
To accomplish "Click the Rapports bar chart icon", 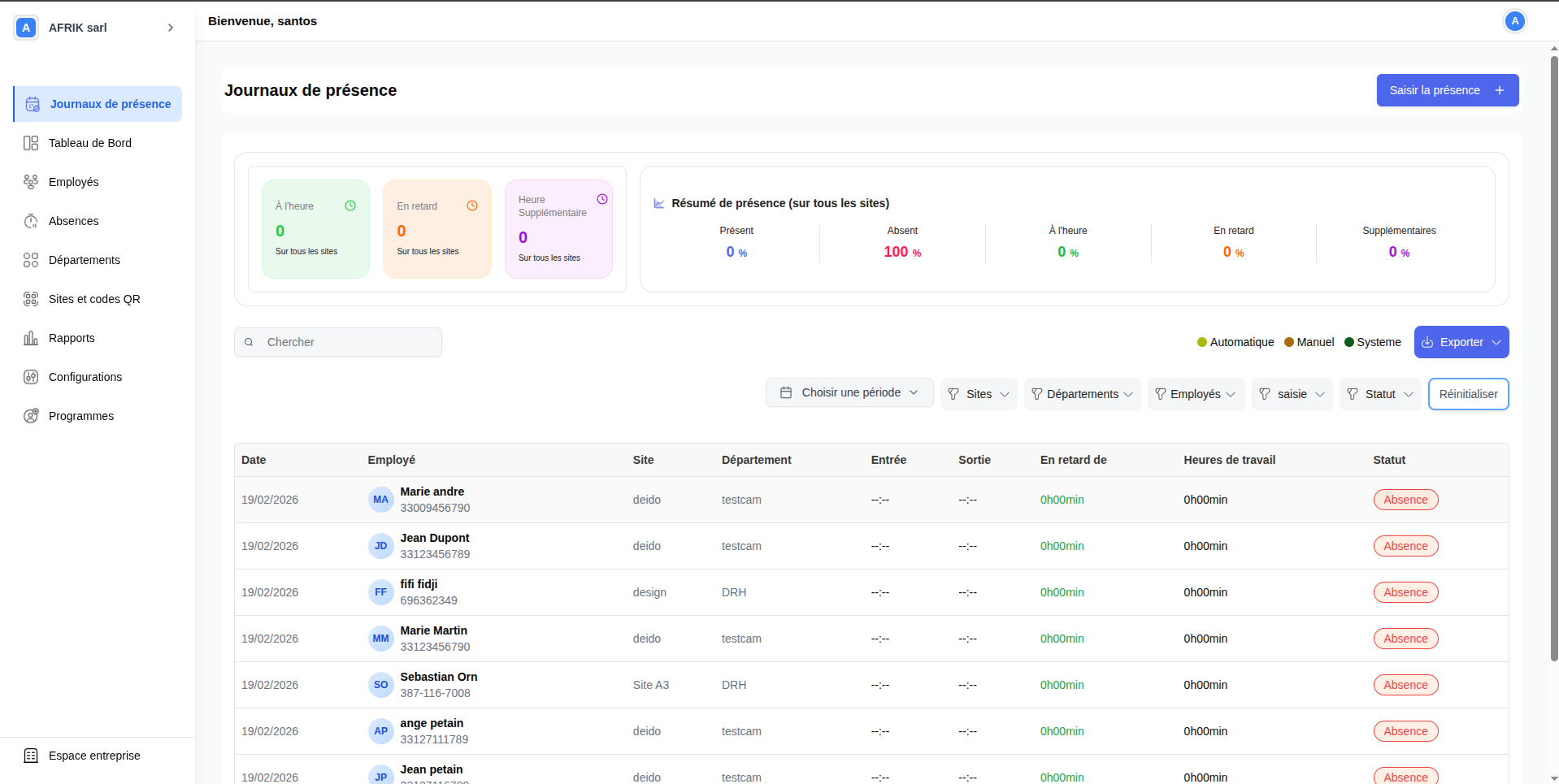I will pos(31,338).
